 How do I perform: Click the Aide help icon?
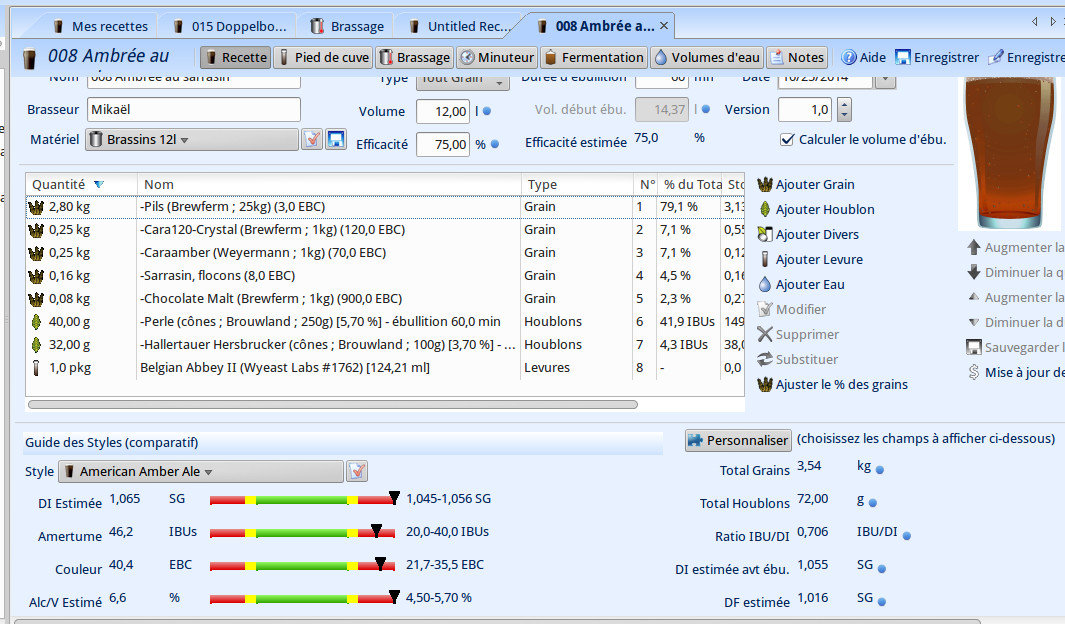coord(848,58)
